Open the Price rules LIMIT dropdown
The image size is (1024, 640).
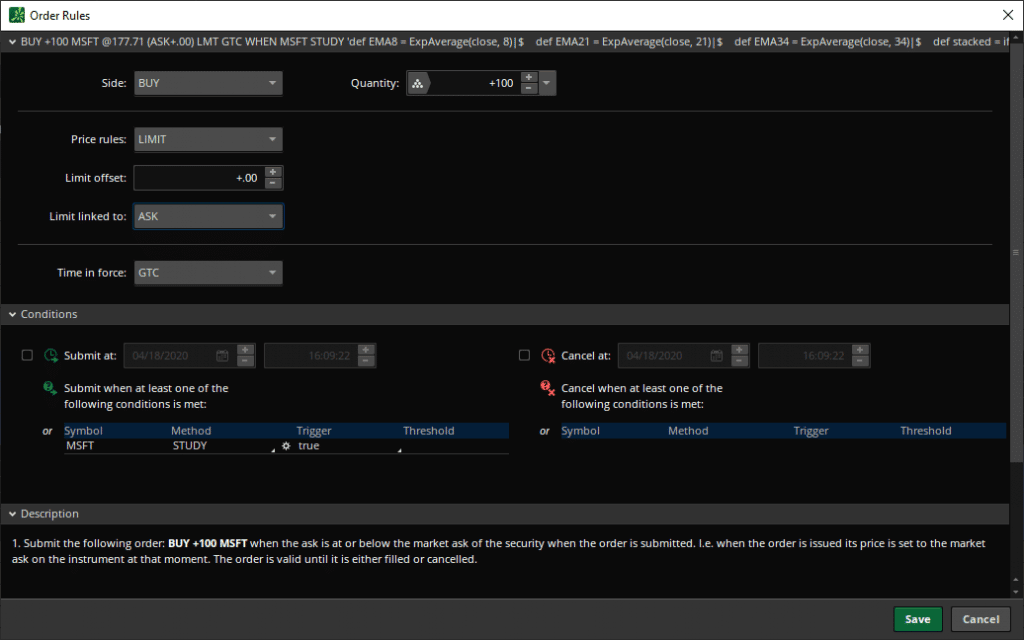coord(208,139)
